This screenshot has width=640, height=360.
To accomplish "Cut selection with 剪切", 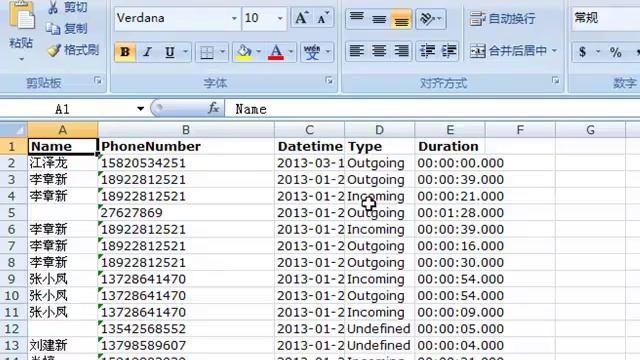I will (68, 7).
